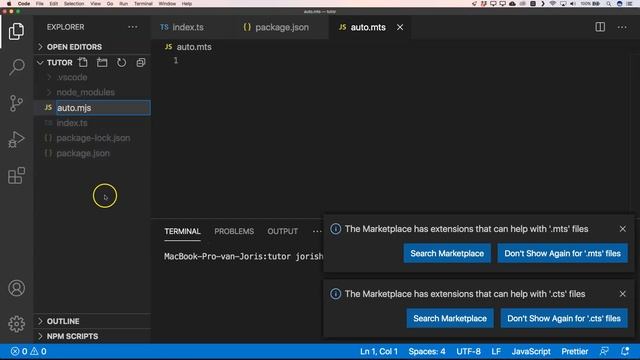
Task: Search Marketplace for '.cts' extensions
Action: 450,318
